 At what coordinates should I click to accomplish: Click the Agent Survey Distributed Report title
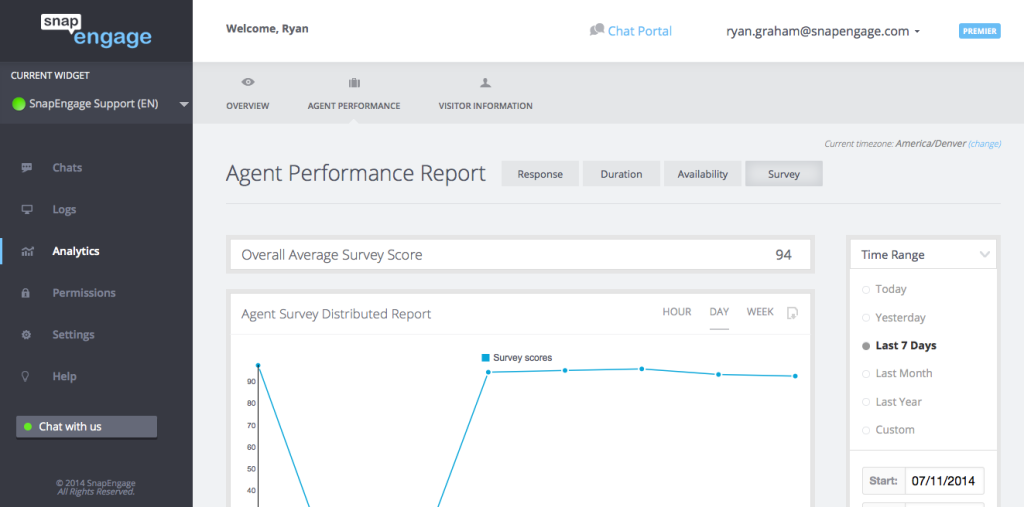336,314
